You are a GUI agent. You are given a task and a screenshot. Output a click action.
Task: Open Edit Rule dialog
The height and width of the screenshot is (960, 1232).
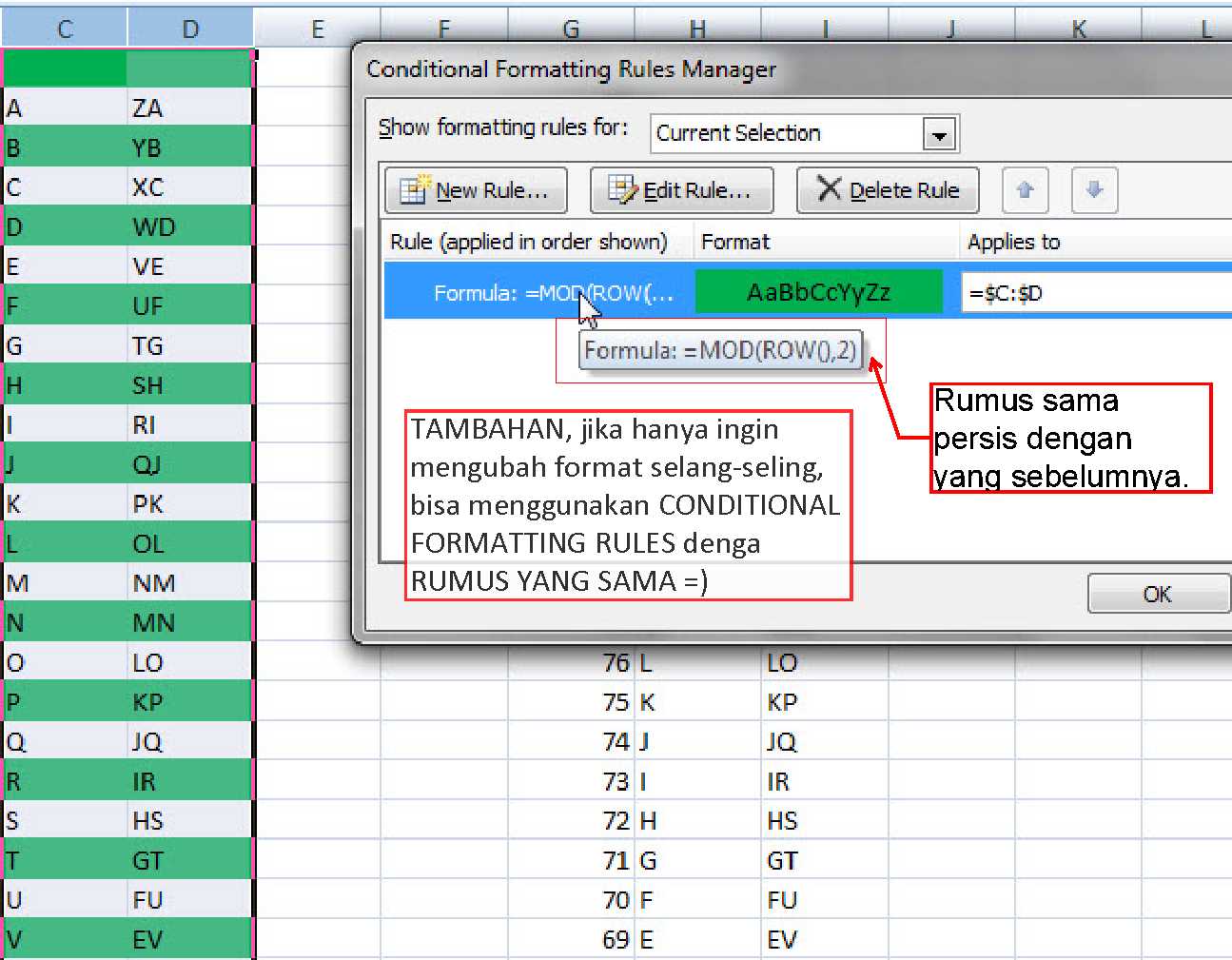681,190
